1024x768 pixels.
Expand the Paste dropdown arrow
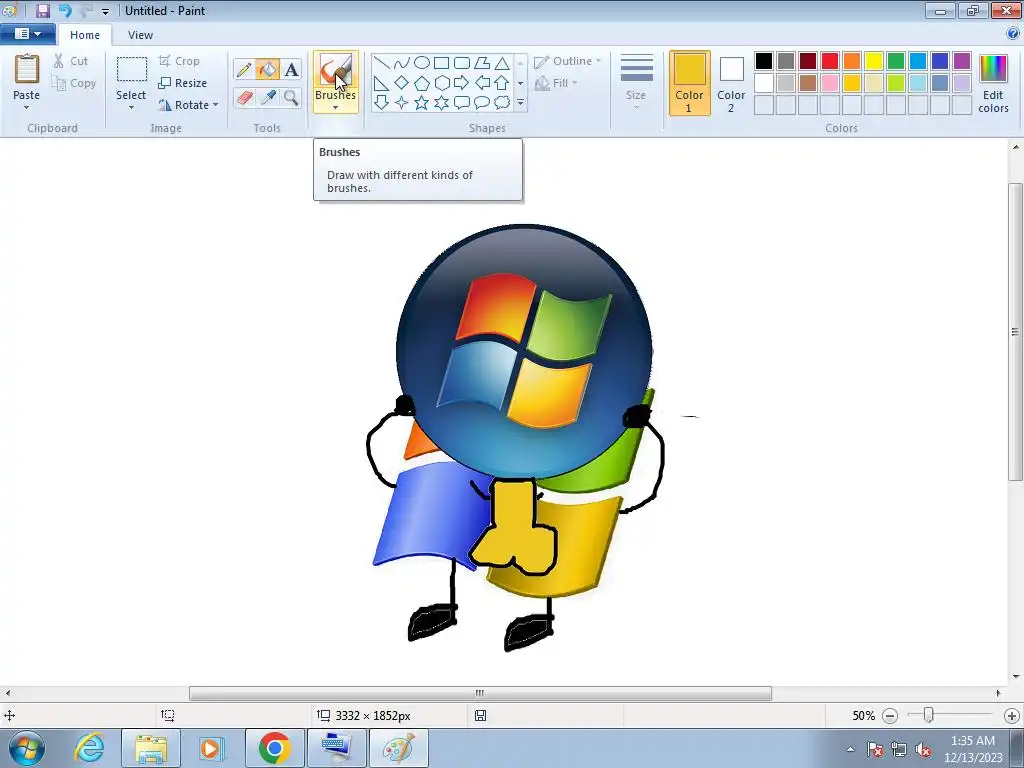[27, 108]
